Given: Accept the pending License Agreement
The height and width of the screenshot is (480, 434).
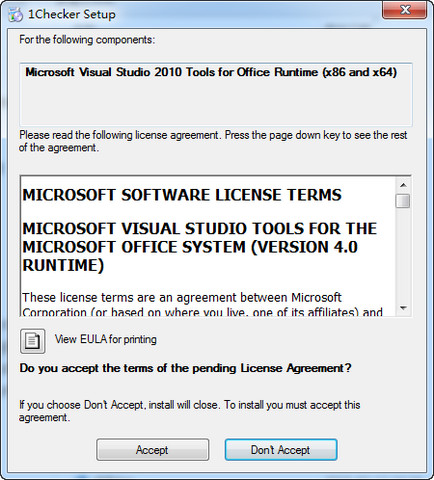Looking at the screenshot, I should 152,450.
